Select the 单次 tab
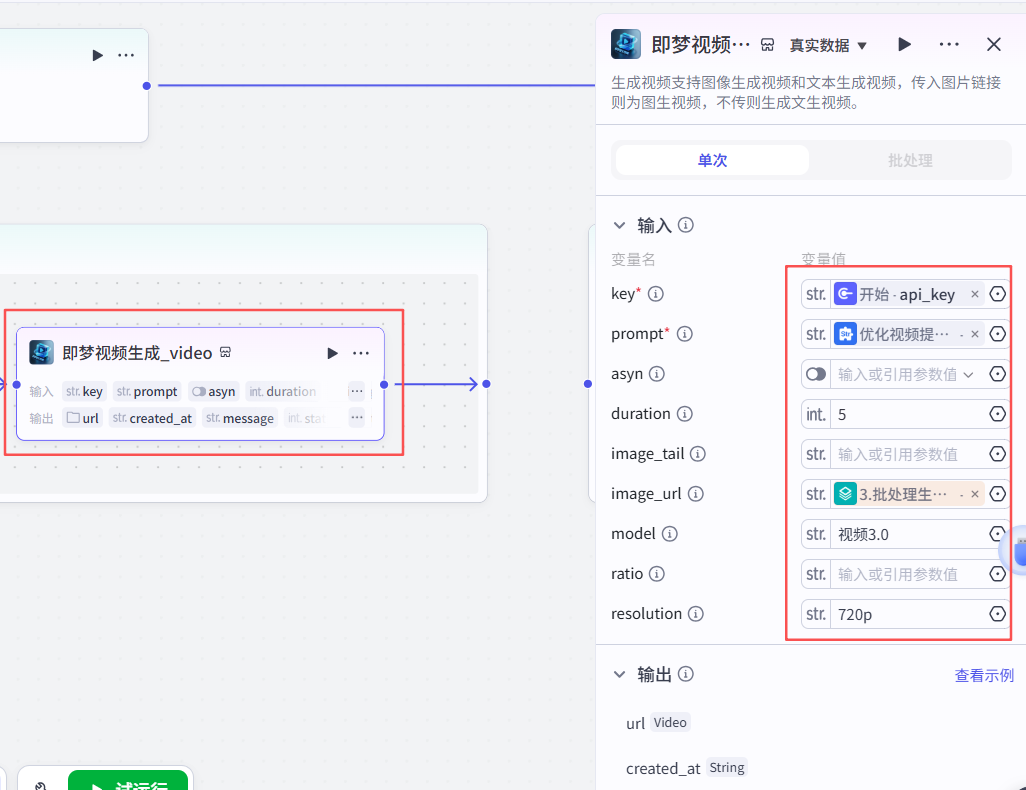1026x790 pixels. [711, 160]
